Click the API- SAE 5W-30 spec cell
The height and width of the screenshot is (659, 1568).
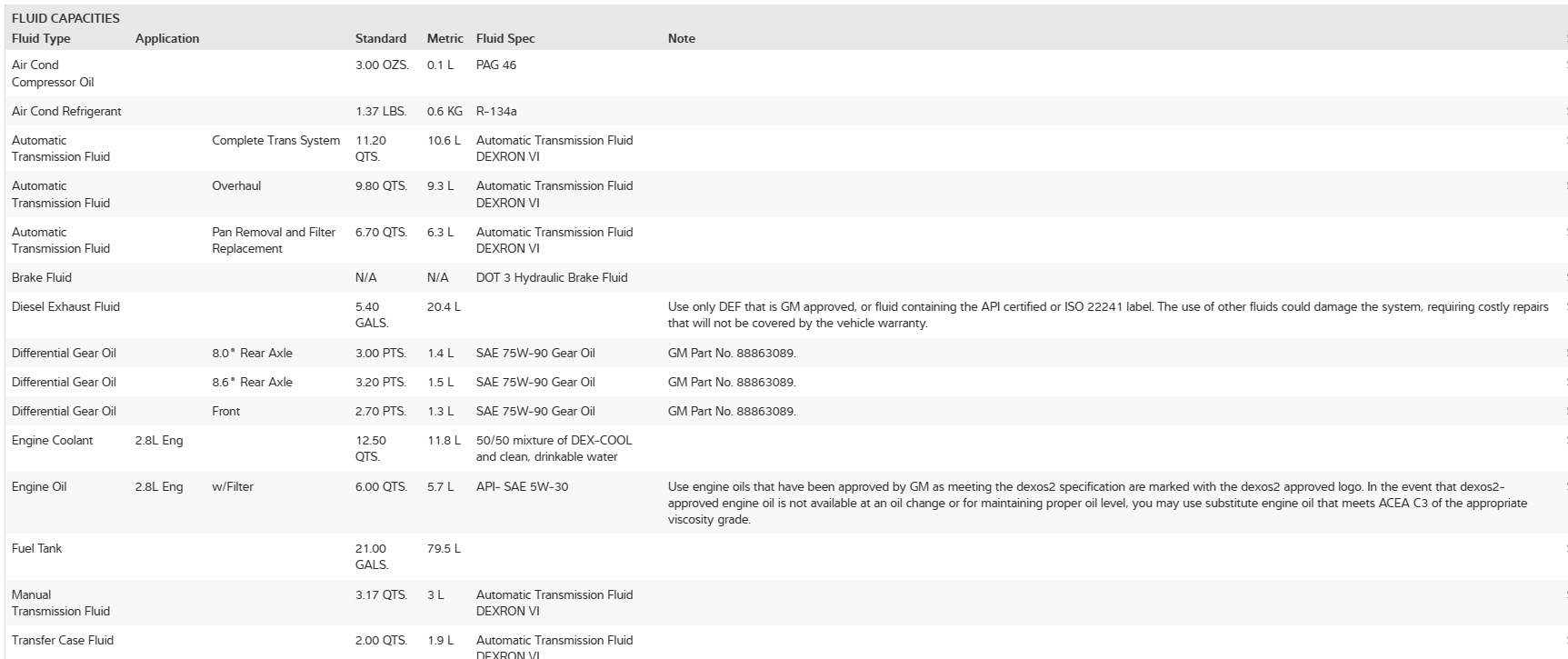522,486
